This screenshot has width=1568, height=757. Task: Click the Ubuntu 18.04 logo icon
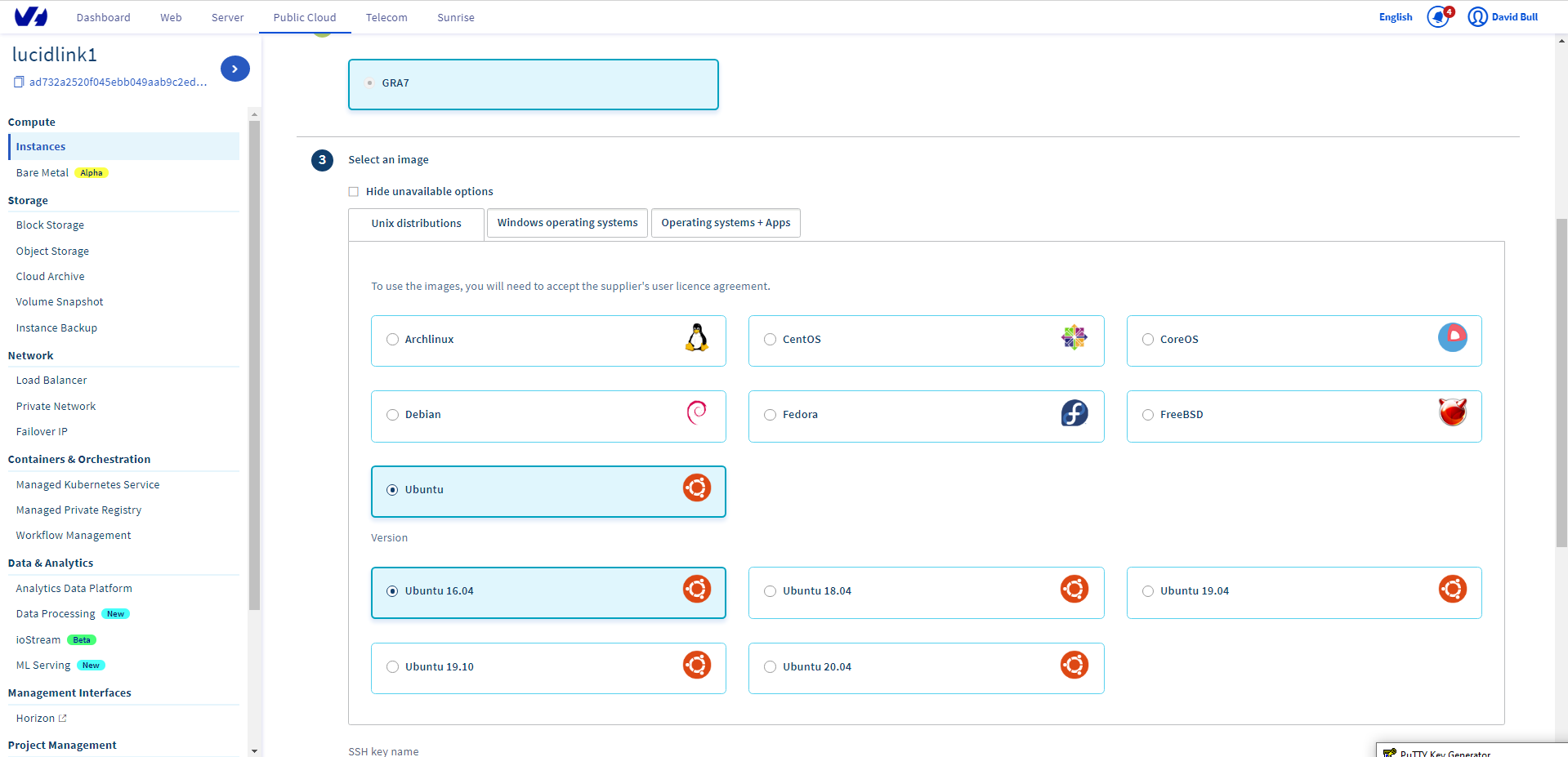tap(1074, 589)
